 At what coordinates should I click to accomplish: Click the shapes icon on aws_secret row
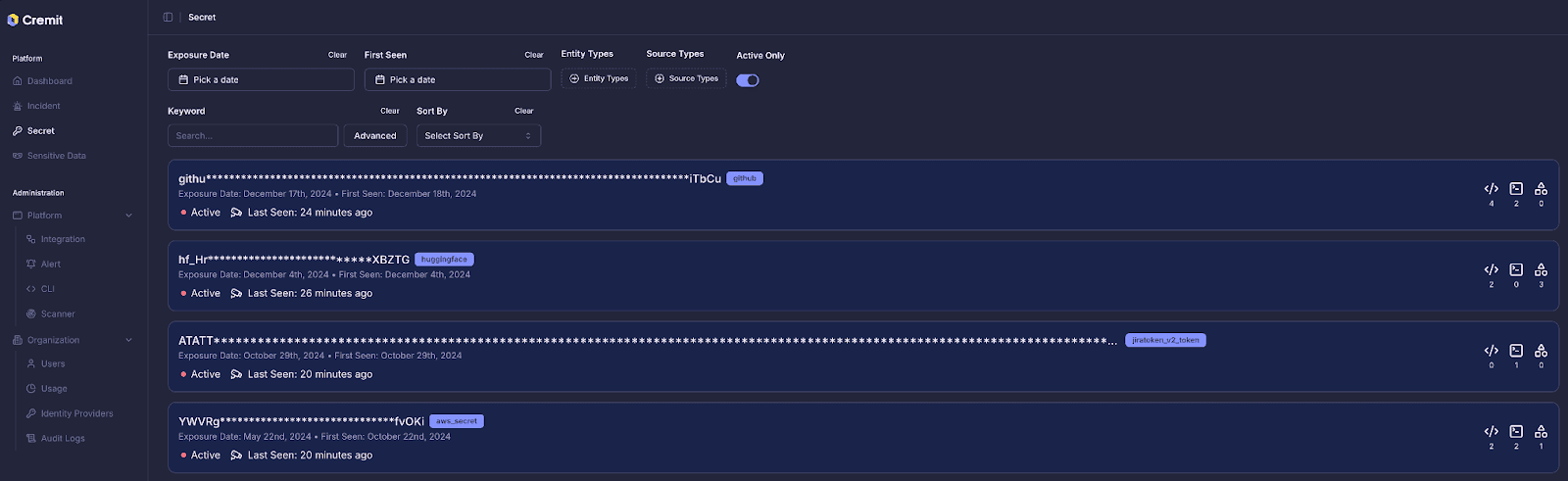point(1541,432)
